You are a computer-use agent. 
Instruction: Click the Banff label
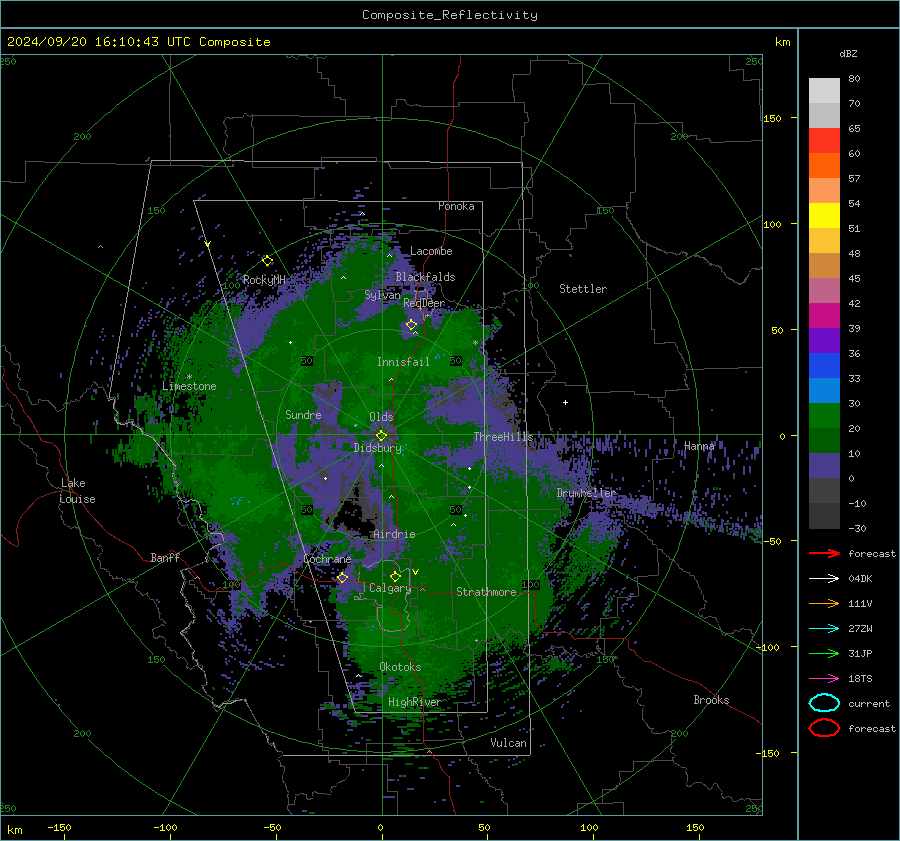pos(165,557)
